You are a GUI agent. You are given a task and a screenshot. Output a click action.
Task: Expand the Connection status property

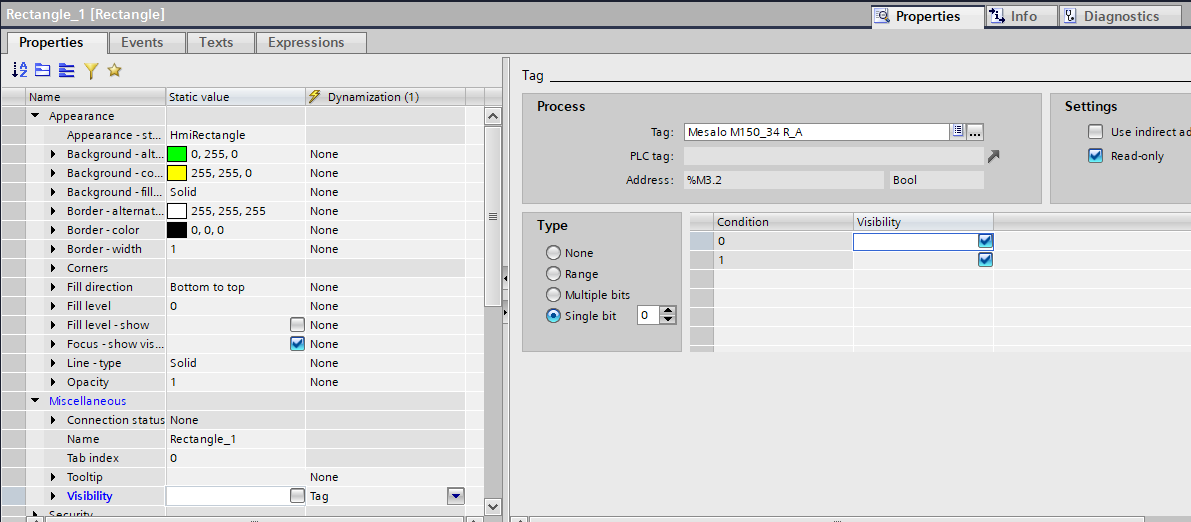(53, 419)
